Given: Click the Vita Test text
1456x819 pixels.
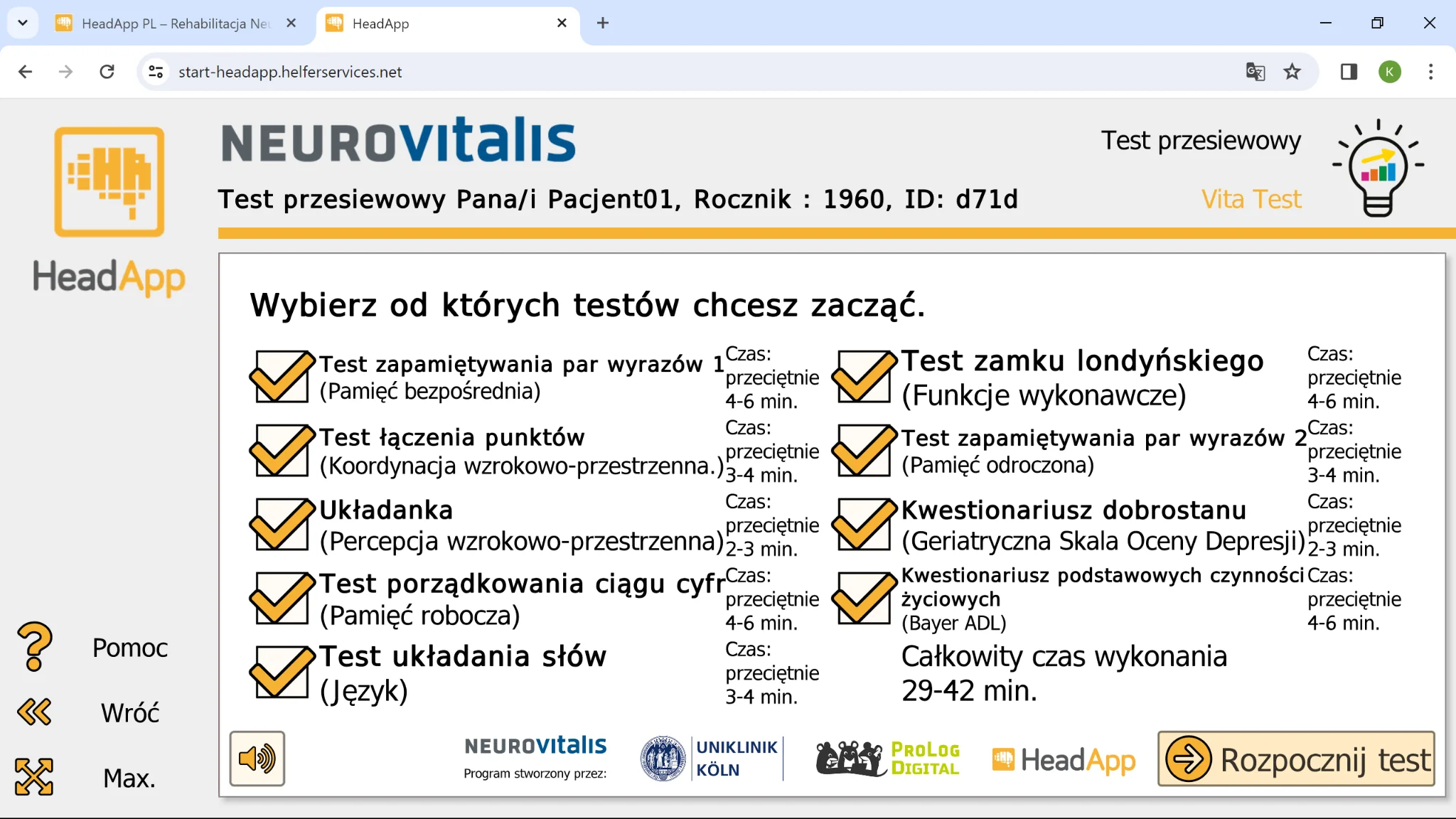Looking at the screenshot, I should click(1251, 199).
